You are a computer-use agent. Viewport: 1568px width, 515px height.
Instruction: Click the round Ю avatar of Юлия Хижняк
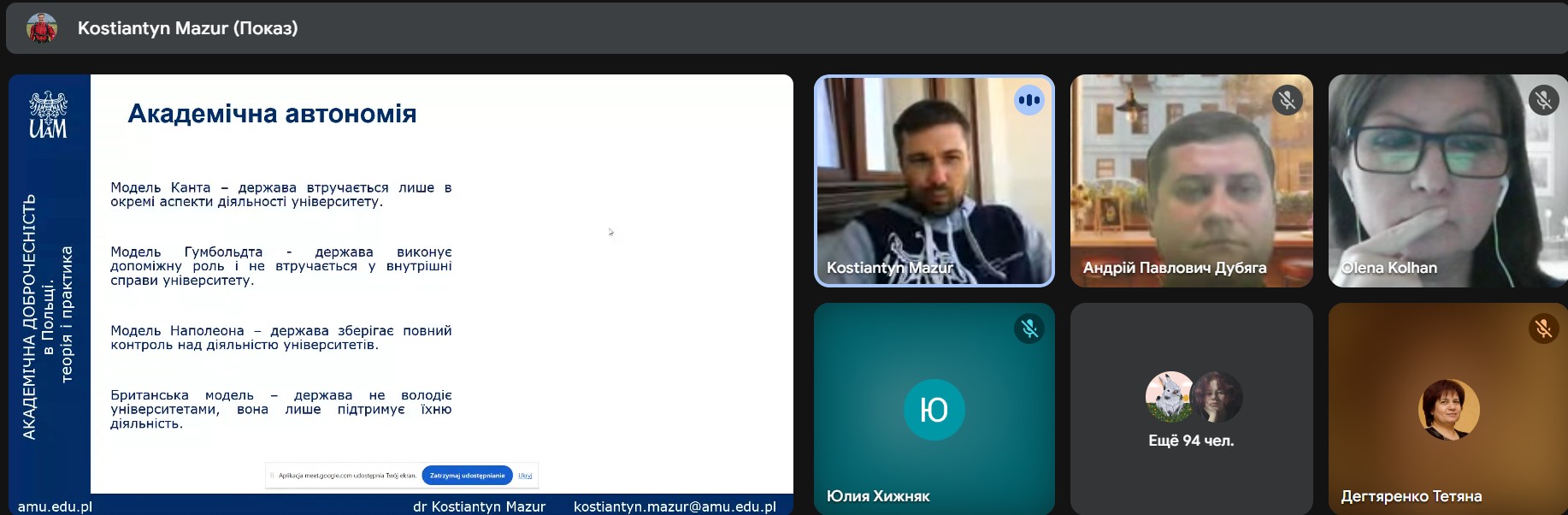[x=934, y=410]
